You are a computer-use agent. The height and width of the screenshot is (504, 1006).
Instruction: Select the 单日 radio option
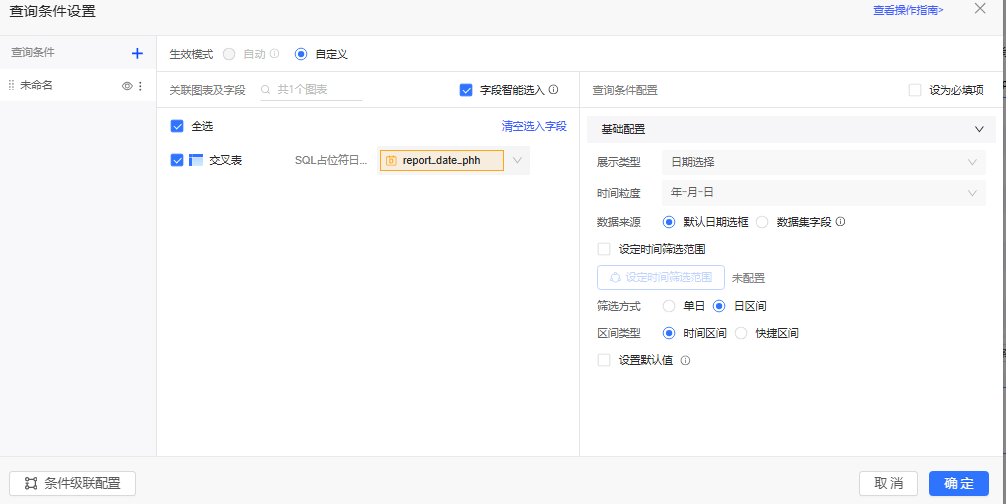[x=669, y=306]
